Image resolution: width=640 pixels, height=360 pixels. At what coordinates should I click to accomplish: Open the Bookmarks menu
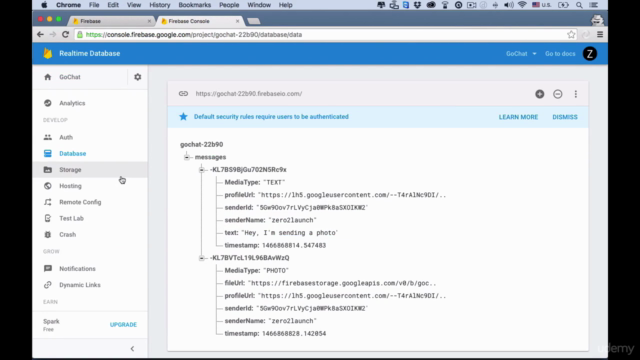195,5
